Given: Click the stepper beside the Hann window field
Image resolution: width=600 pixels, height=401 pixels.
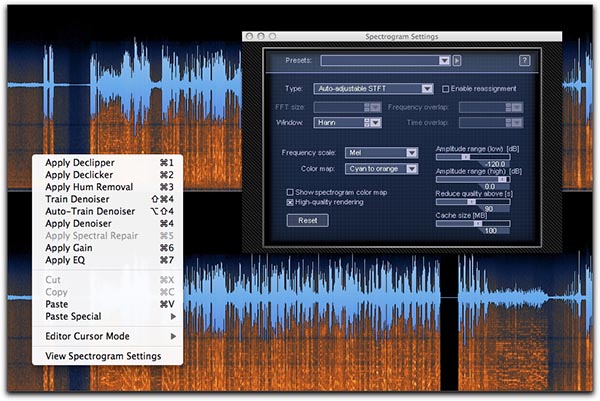Looking at the screenshot, I should pyautogui.click(x=367, y=122).
